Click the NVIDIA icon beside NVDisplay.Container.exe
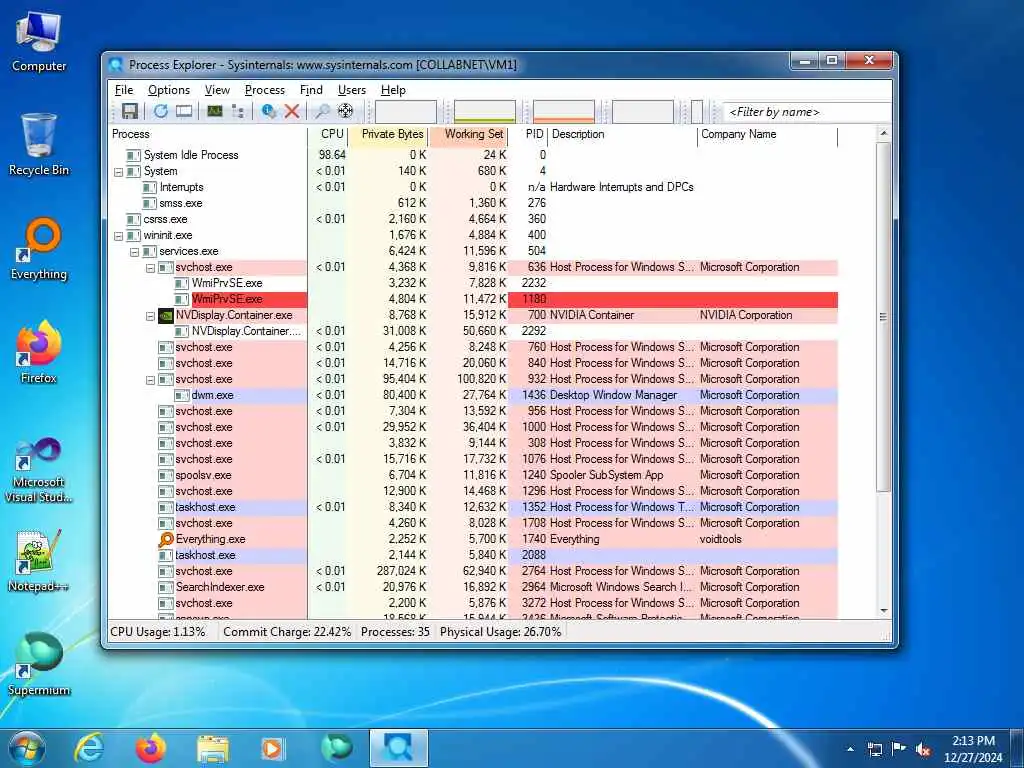 166,315
